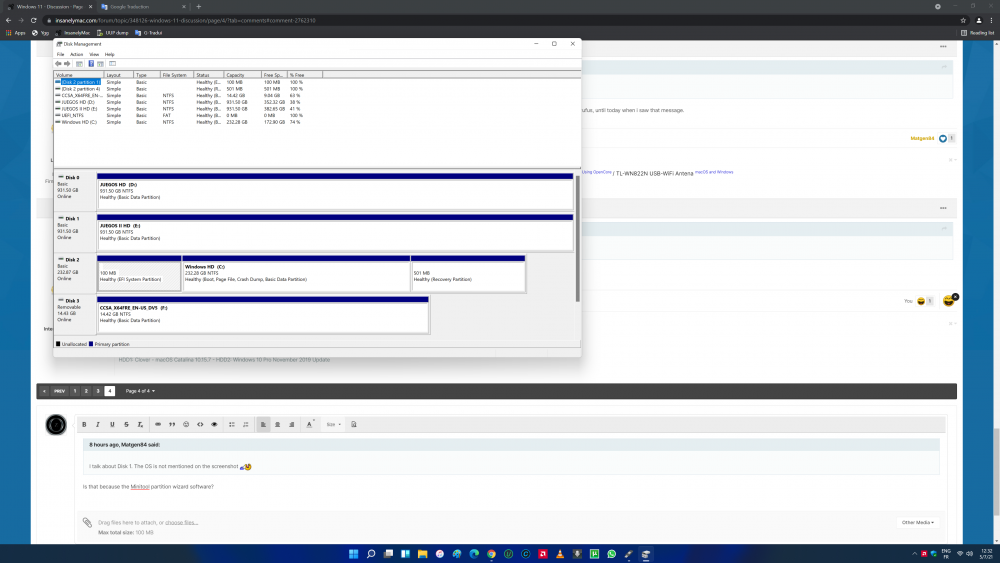
Task: Click the Capacity column header
Action: [x=242, y=75]
